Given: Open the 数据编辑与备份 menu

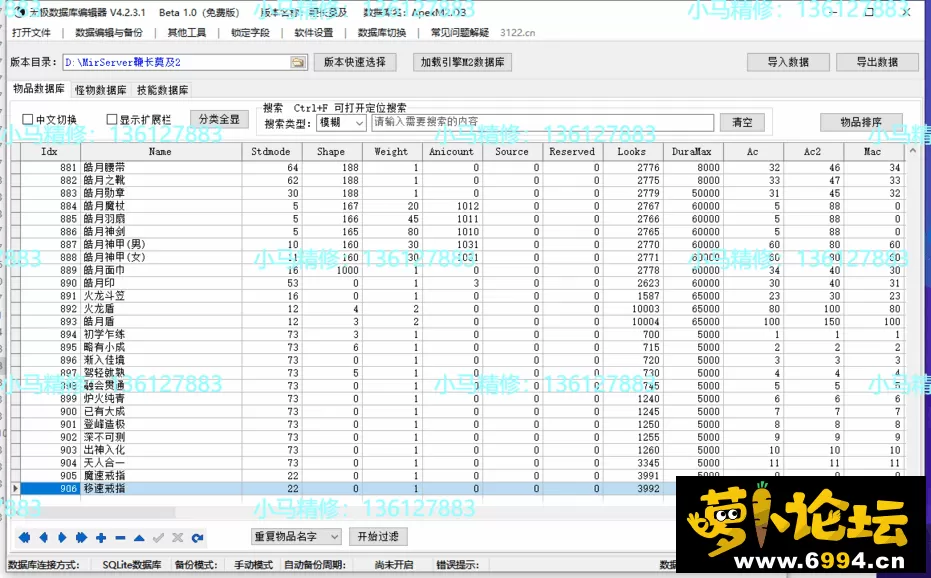Looking at the screenshot, I should 109,33.
